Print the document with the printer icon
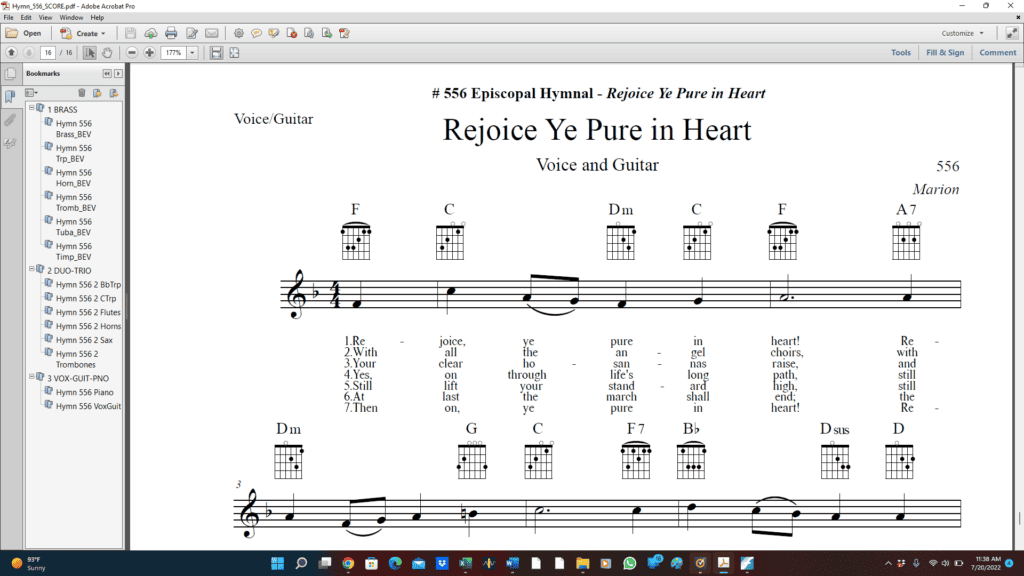Image resolution: width=1024 pixels, height=576 pixels. click(x=171, y=33)
